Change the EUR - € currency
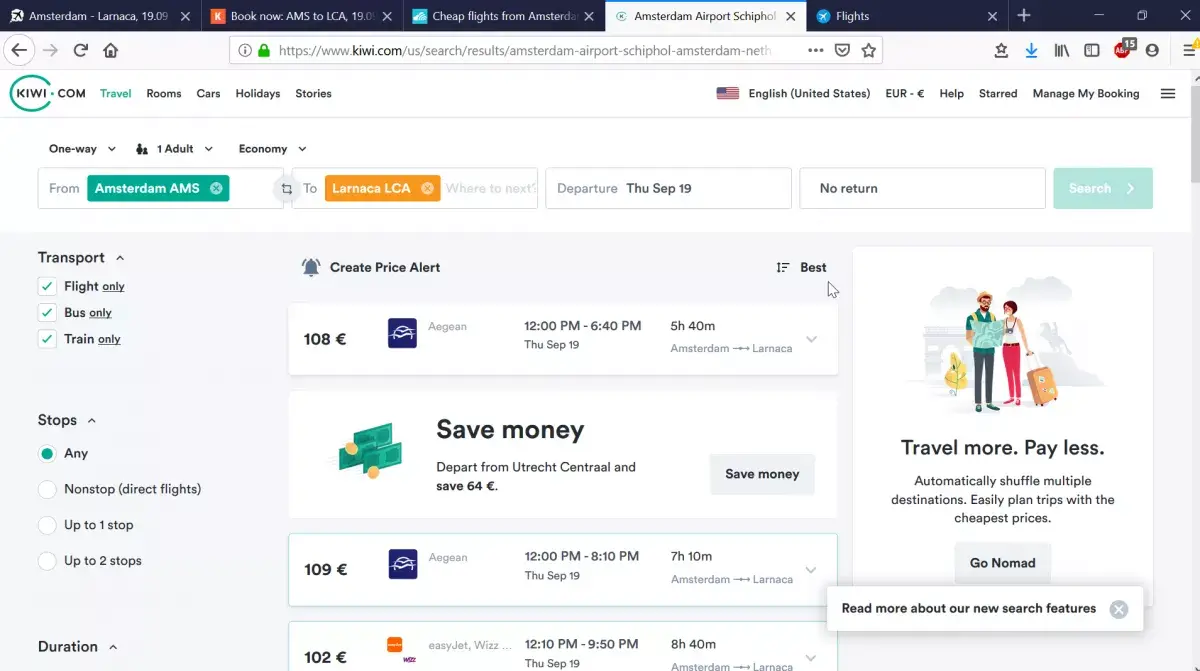1200x671 pixels. coord(905,94)
